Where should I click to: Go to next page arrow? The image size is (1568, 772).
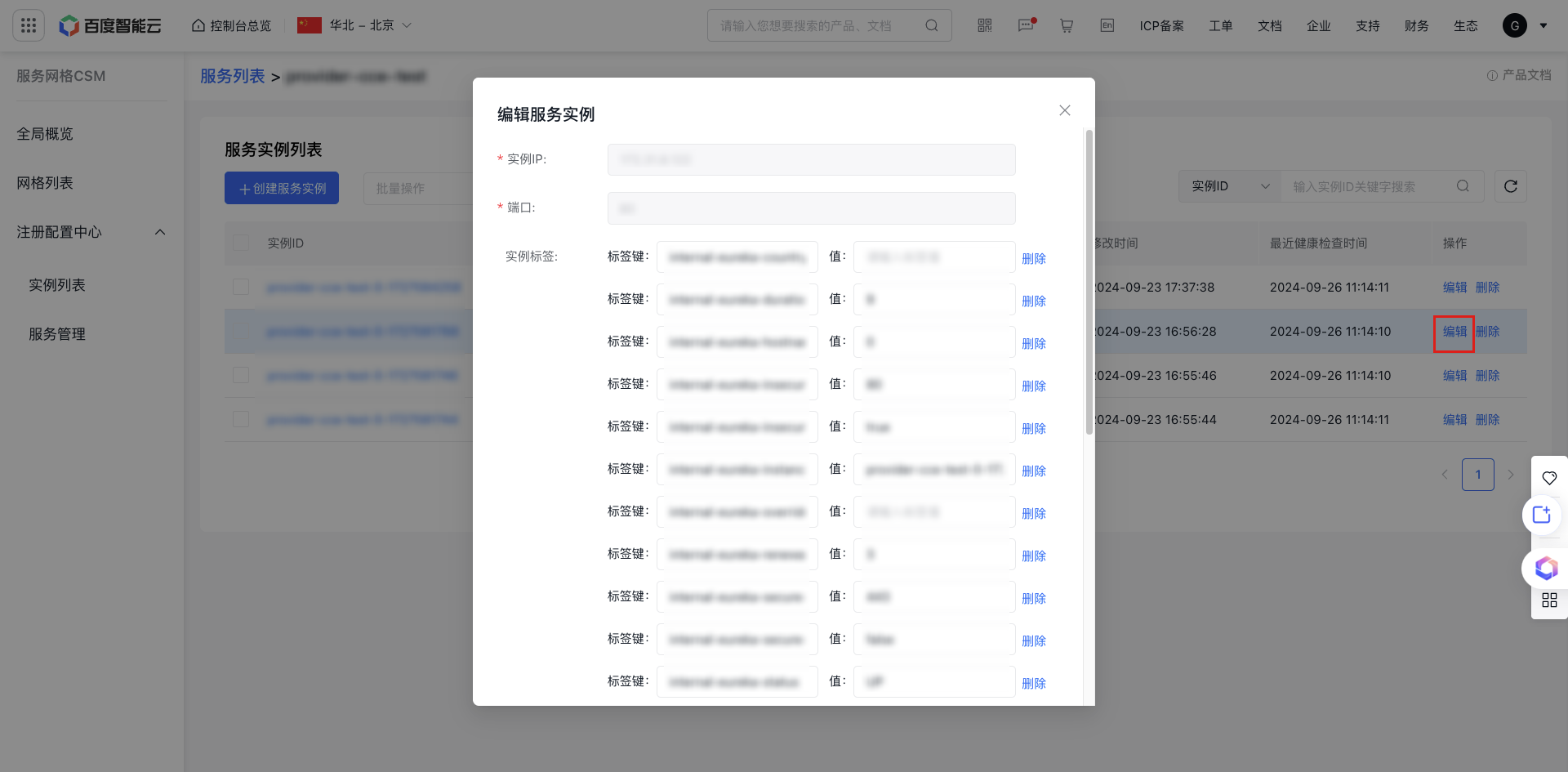[1511, 475]
